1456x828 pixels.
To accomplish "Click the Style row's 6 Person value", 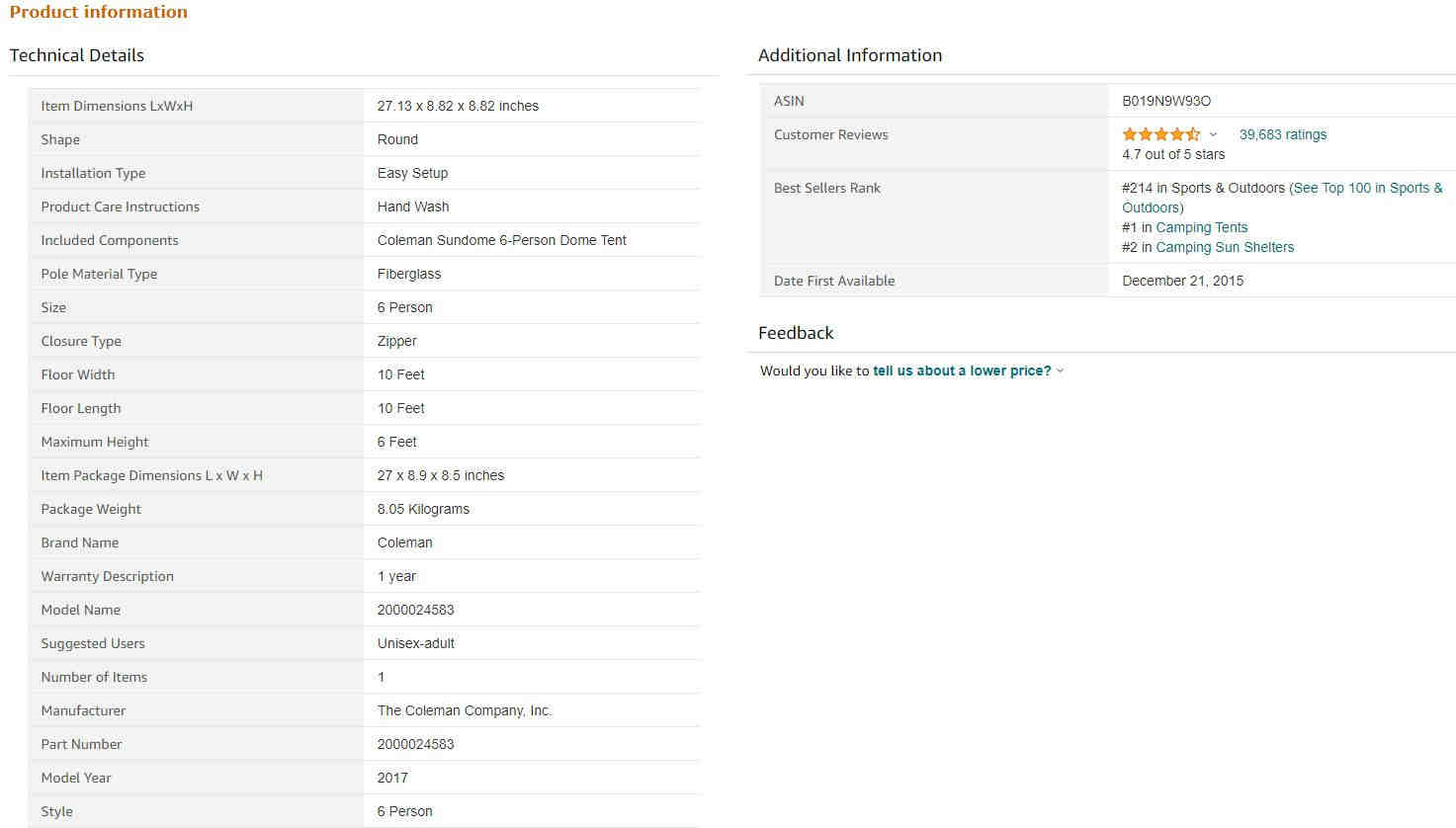I will point(404,811).
